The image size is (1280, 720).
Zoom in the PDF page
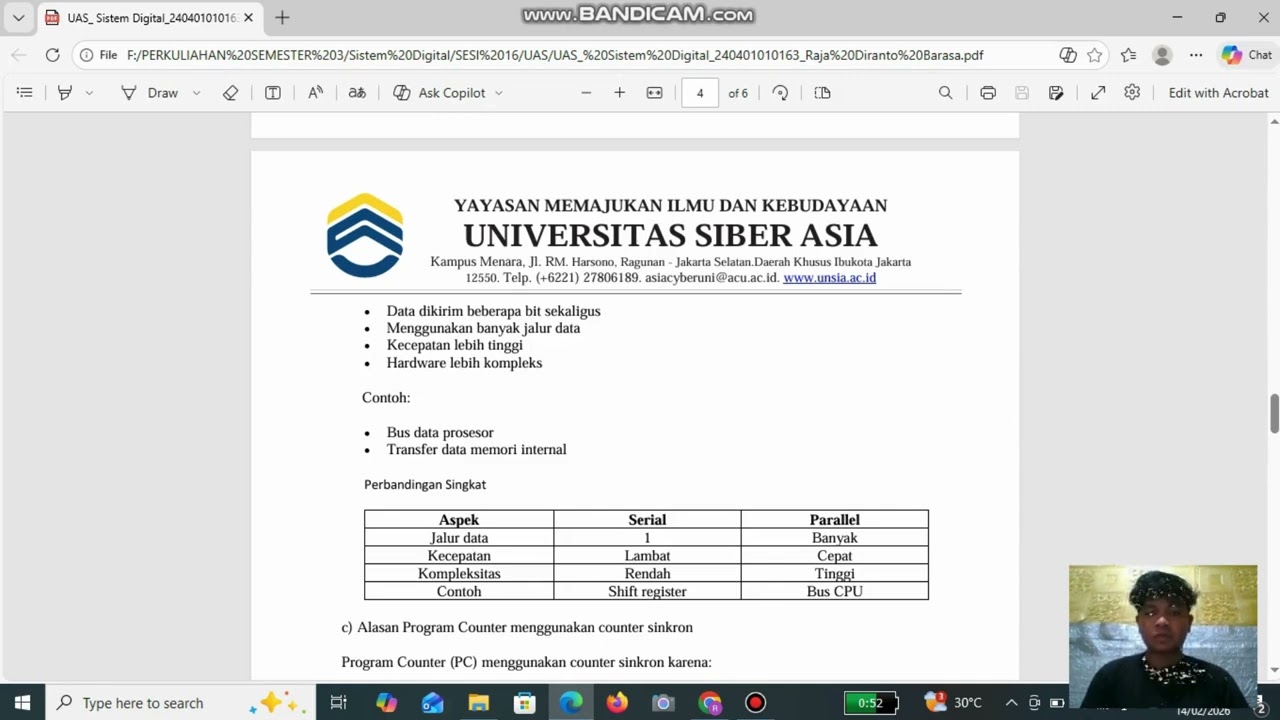pos(620,93)
